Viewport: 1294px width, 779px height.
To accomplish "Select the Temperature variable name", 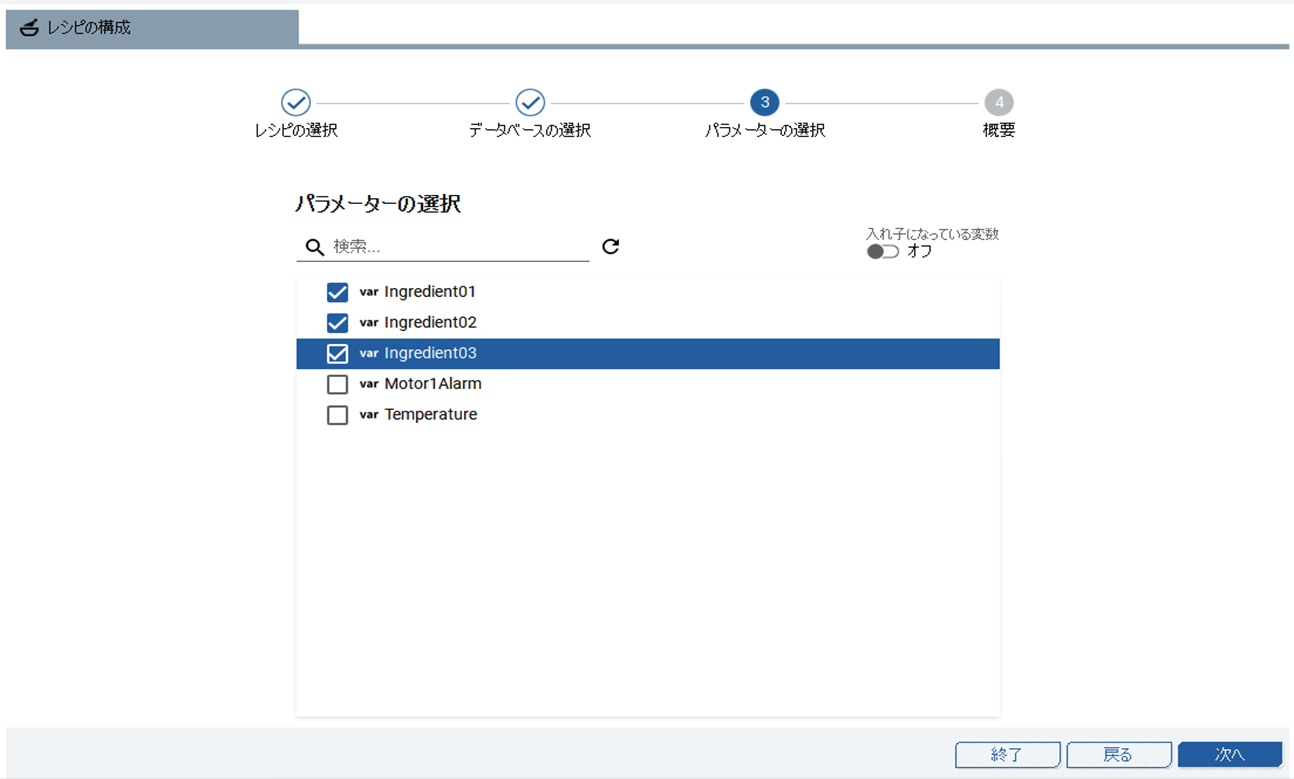I will [x=430, y=415].
